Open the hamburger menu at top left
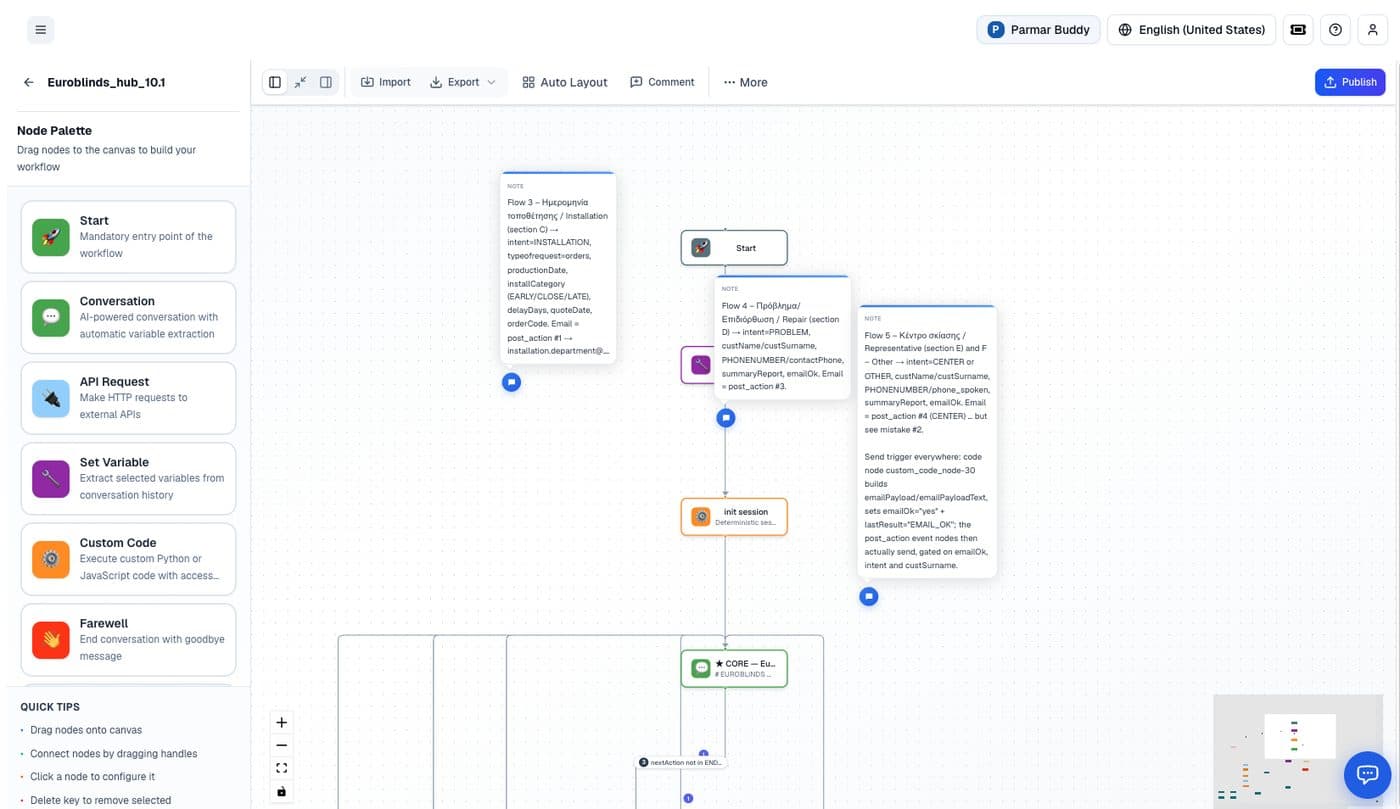Image resolution: width=1400 pixels, height=809 pixels. [x=41, y=30]
